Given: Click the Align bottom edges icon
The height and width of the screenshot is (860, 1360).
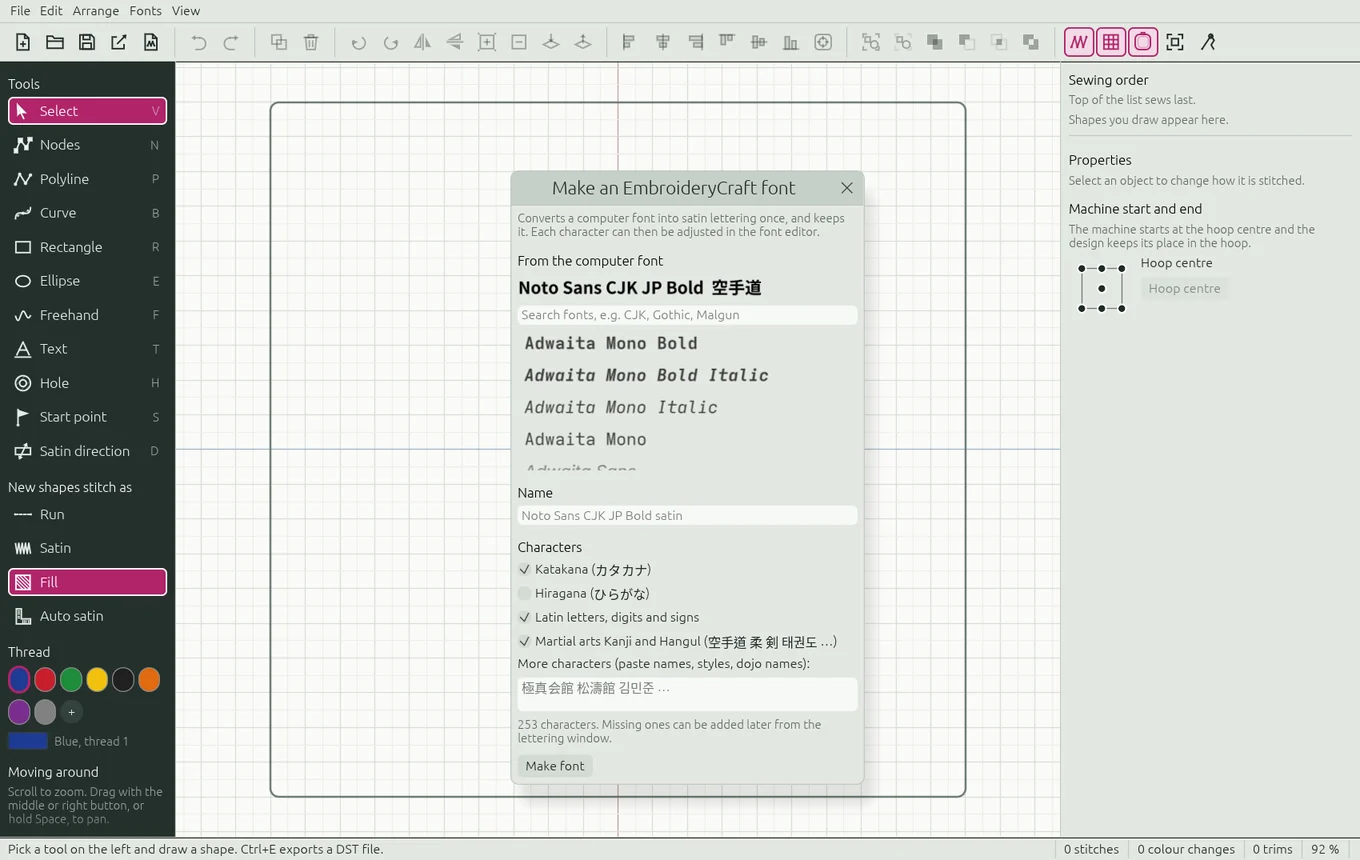Looking at the screenshot, I should 791,42.
